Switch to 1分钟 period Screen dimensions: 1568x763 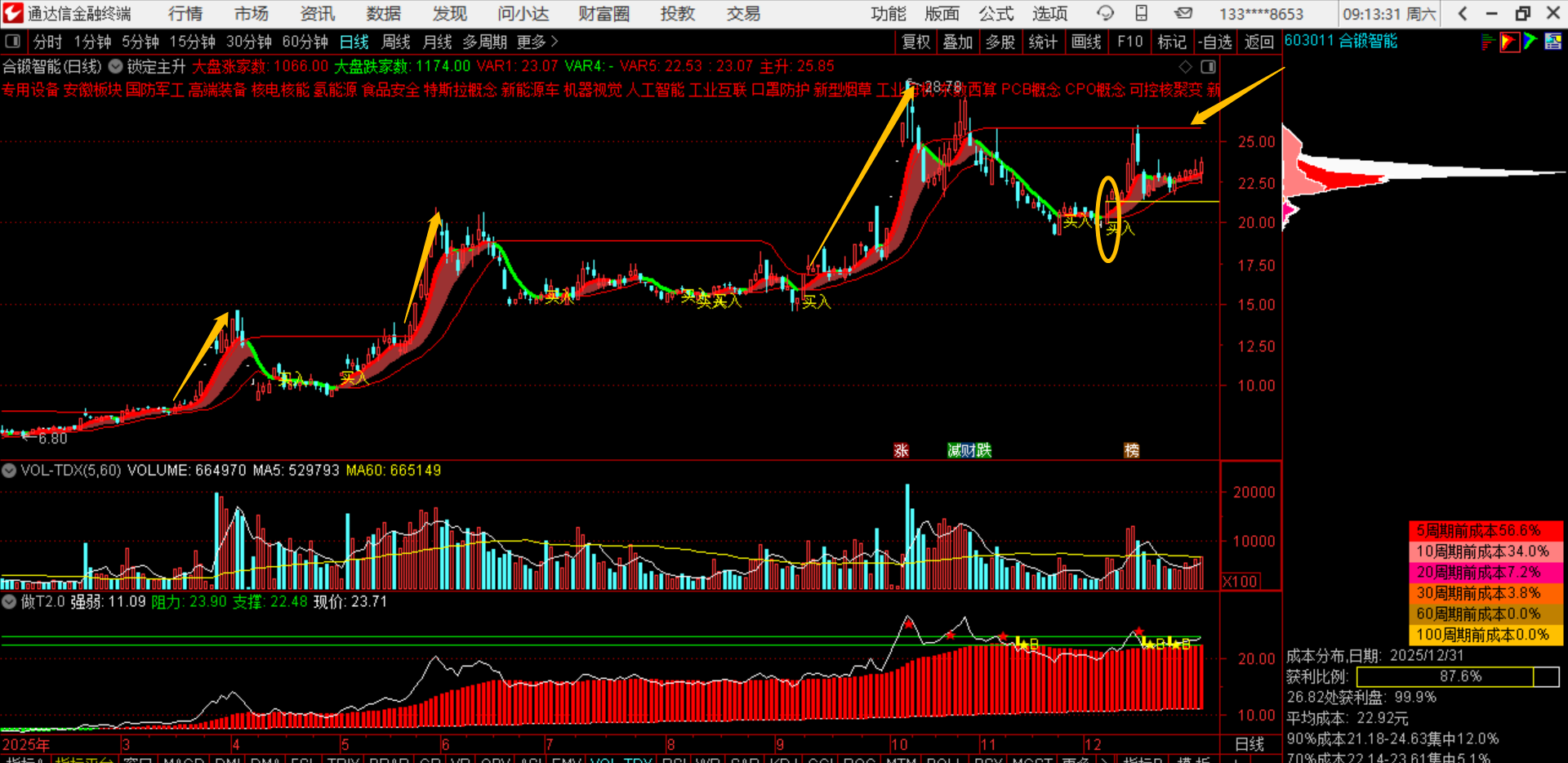tap(92, 42)
